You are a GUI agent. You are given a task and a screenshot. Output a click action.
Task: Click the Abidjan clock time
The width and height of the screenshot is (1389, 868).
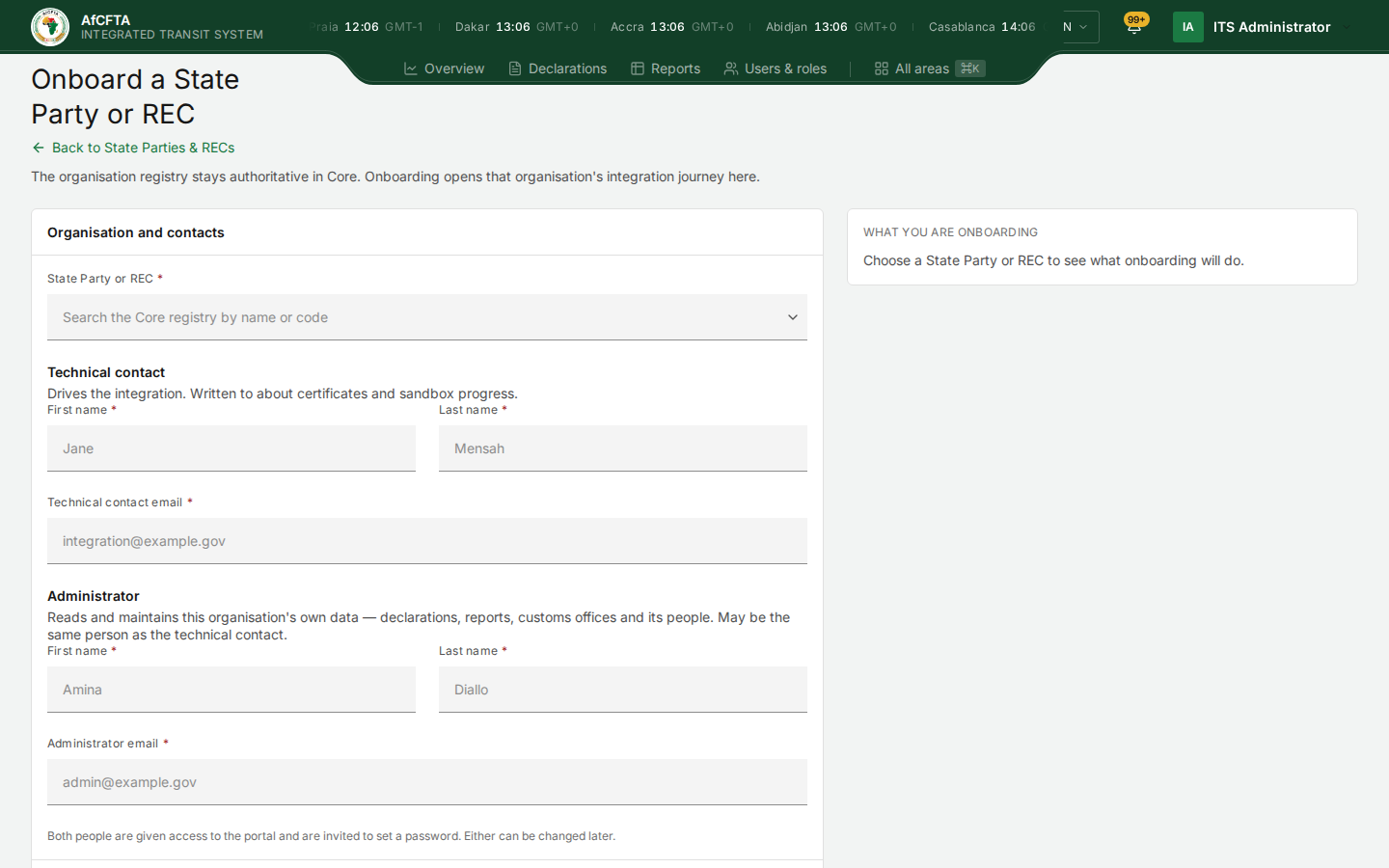(x=831, y=27)
